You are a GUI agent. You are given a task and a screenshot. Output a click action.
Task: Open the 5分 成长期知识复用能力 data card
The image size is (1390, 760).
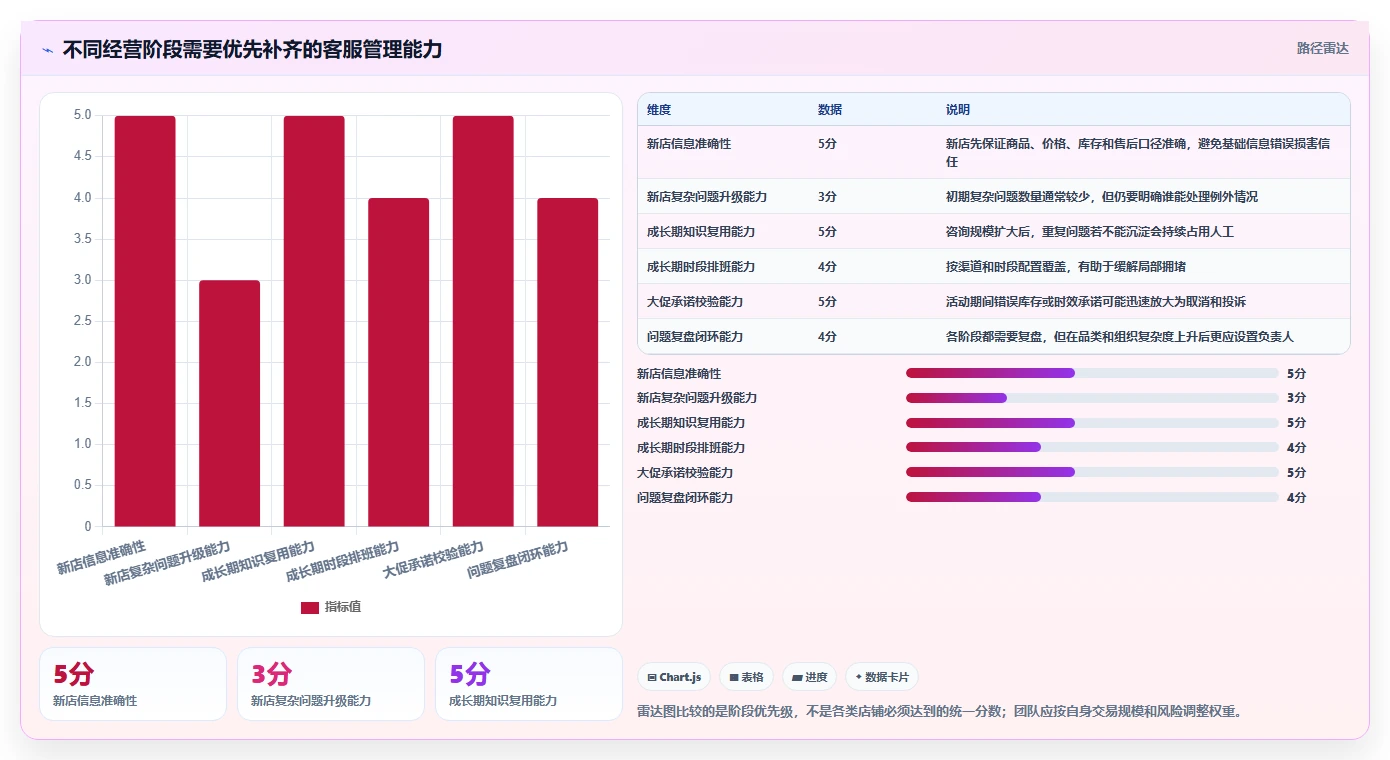(x=529, y=684)
